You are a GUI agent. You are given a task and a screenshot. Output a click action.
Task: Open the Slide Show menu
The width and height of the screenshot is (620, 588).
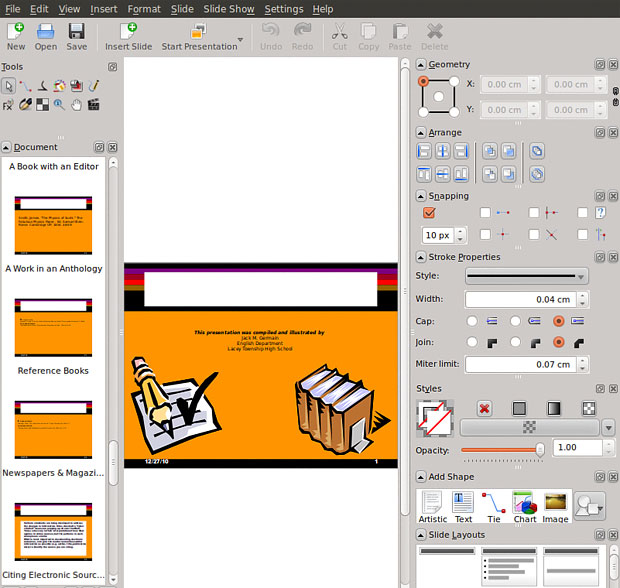click(x=229, y=9)
